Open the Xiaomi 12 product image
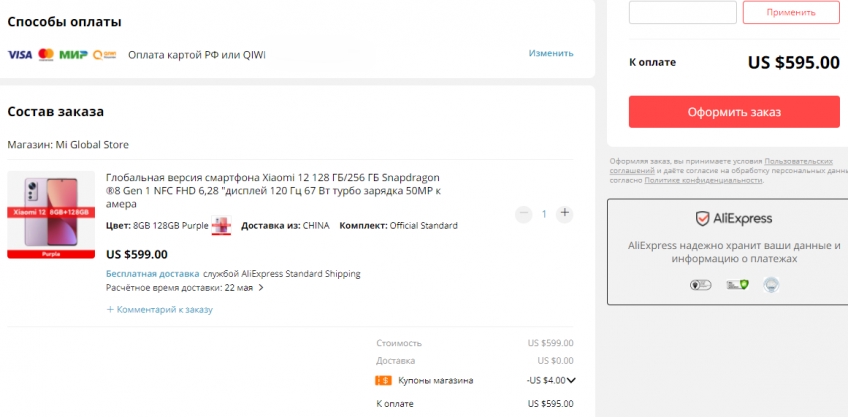 51,215
